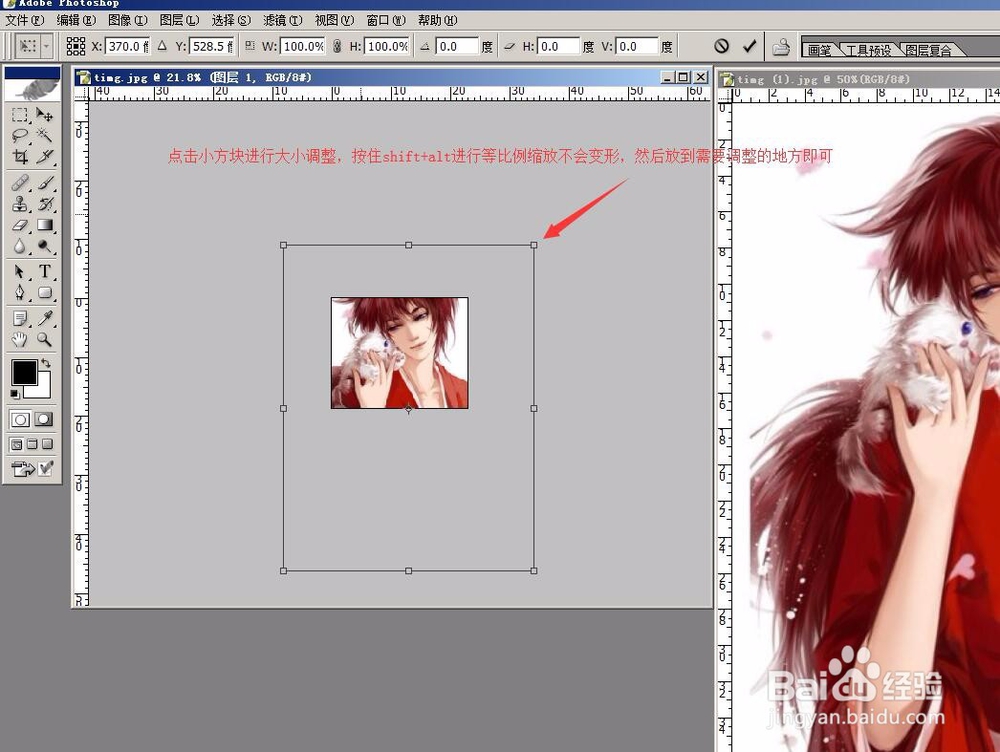
Task: Open the 视图 menu
Action: (x=335, y=20)
